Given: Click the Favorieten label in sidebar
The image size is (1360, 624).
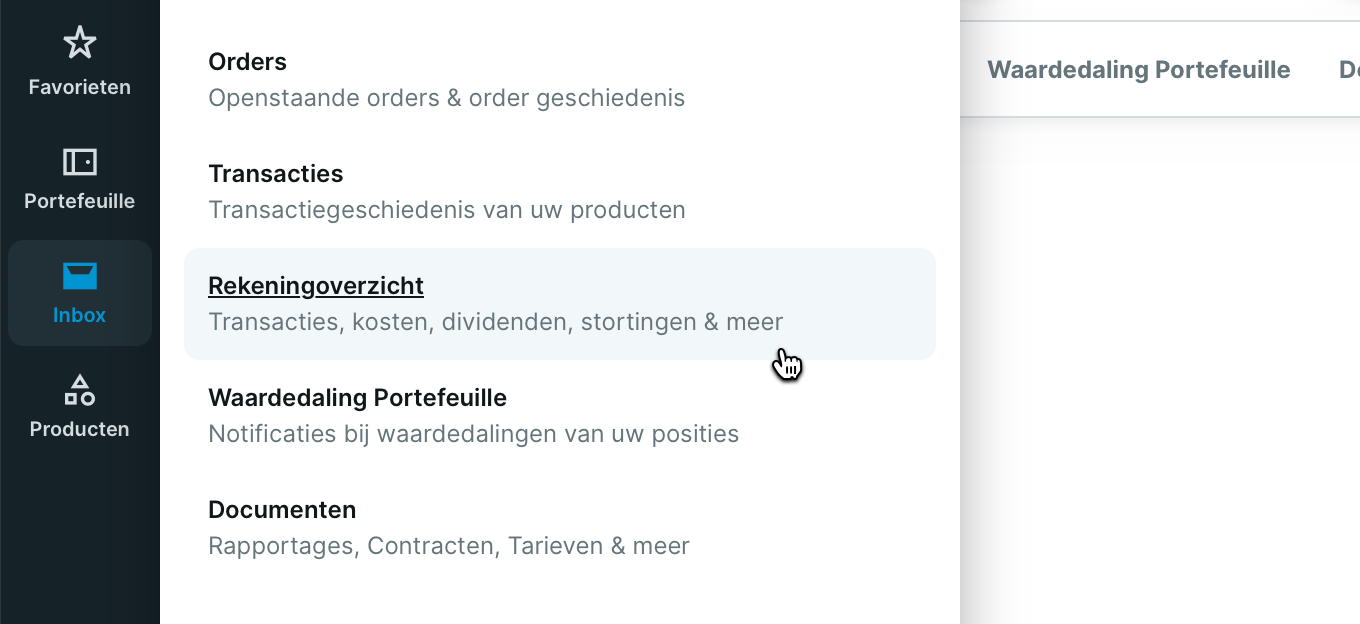Looking at the screenshot, I should (x=79, y=87).
